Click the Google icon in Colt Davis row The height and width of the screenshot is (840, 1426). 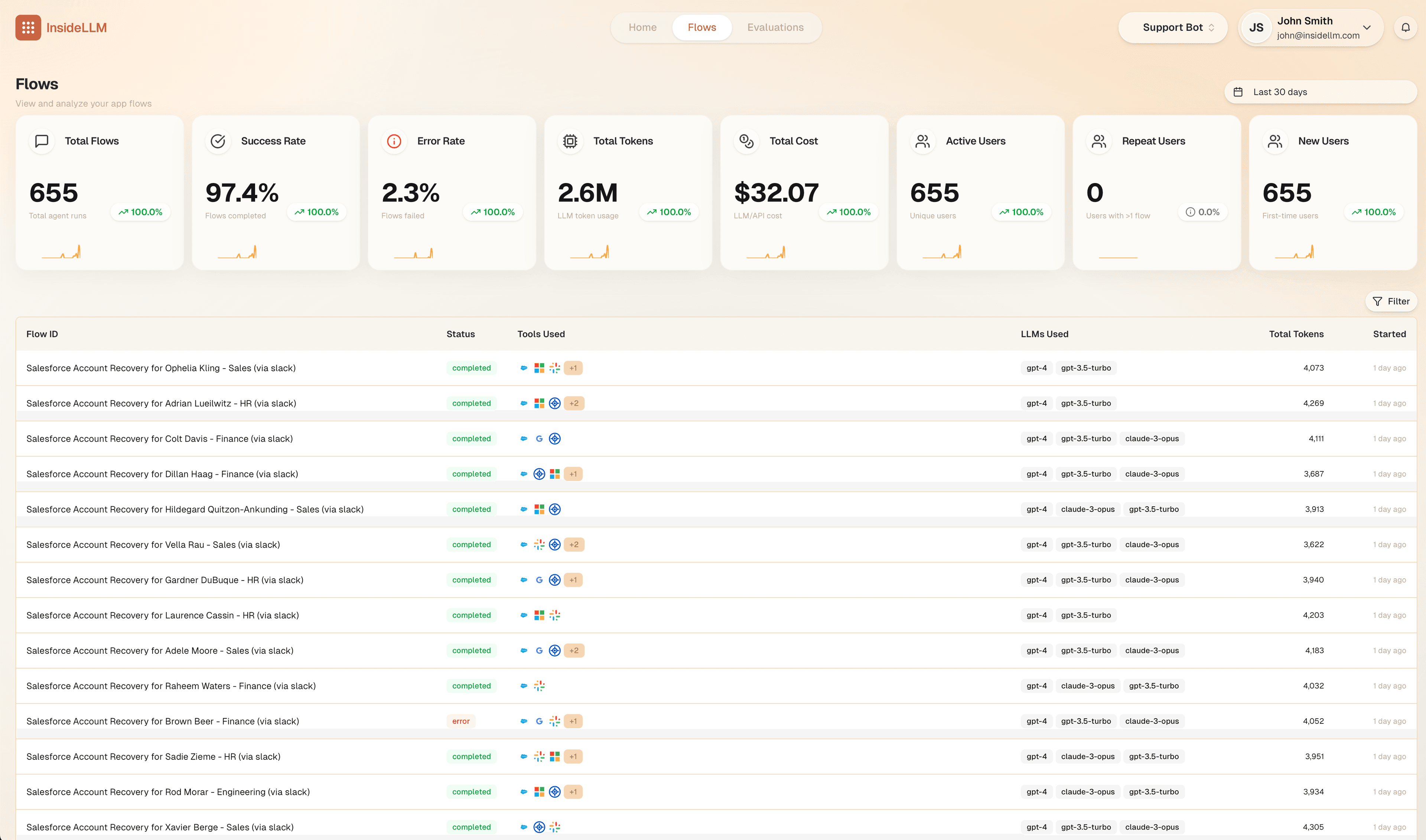point(539,439)
